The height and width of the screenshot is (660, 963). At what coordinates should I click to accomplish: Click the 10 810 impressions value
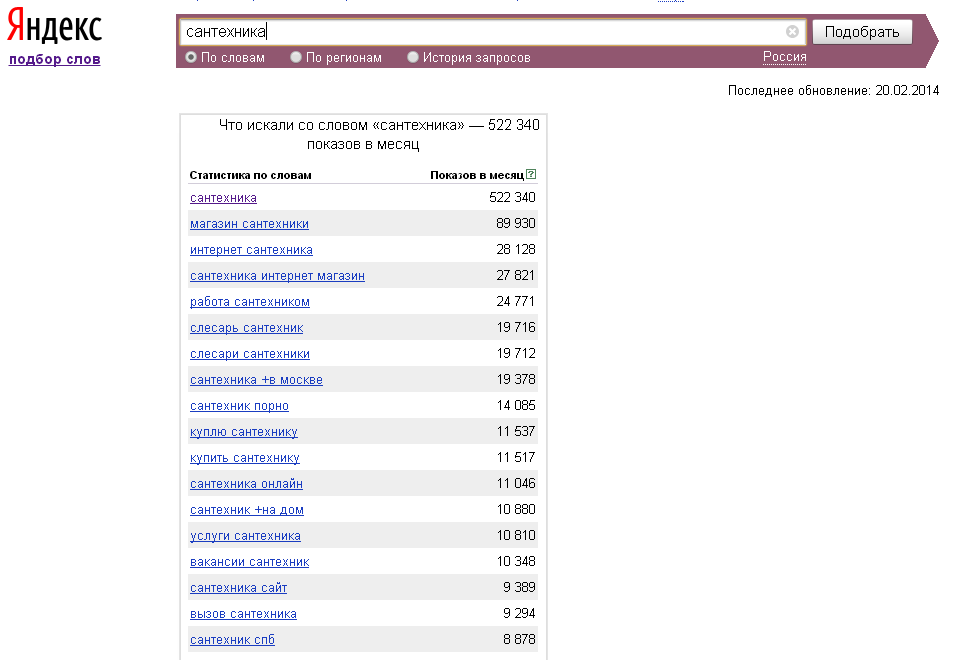point(516,535)
